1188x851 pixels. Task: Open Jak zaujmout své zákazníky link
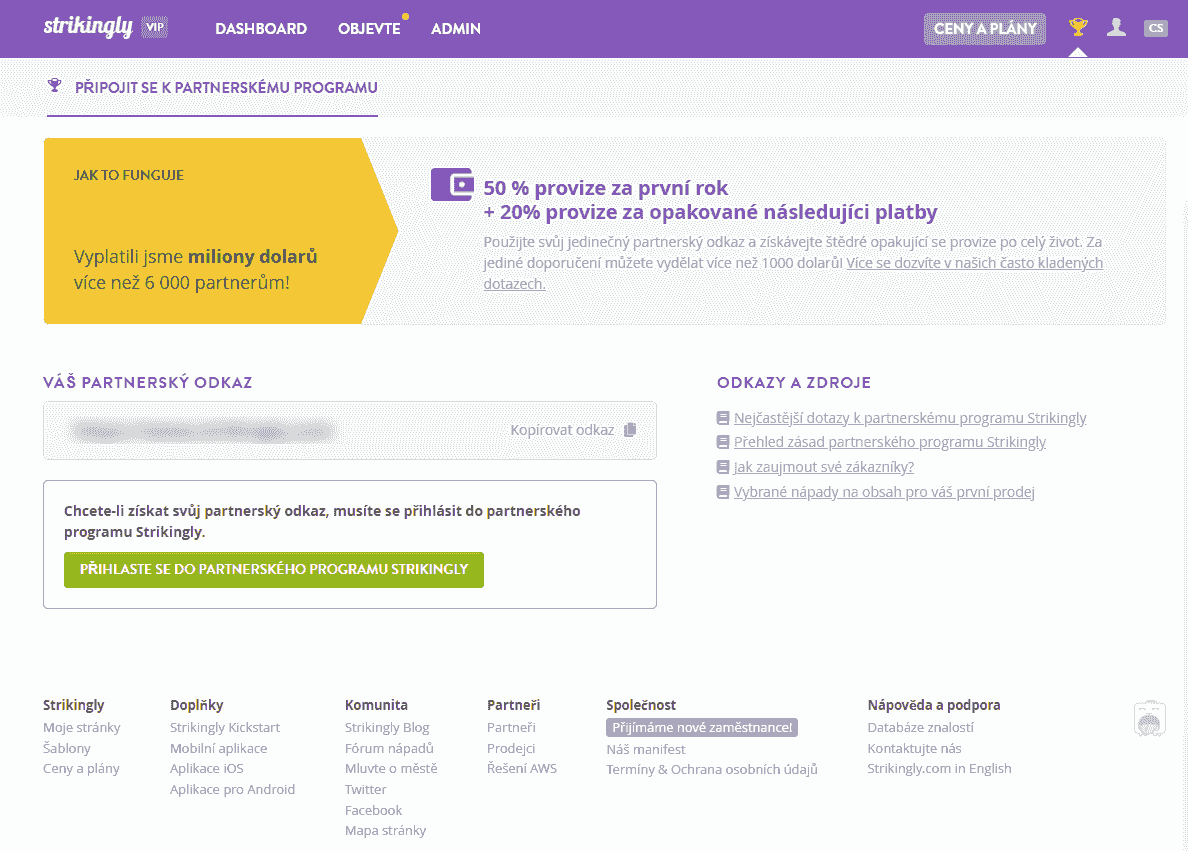(x=824, y=467)
